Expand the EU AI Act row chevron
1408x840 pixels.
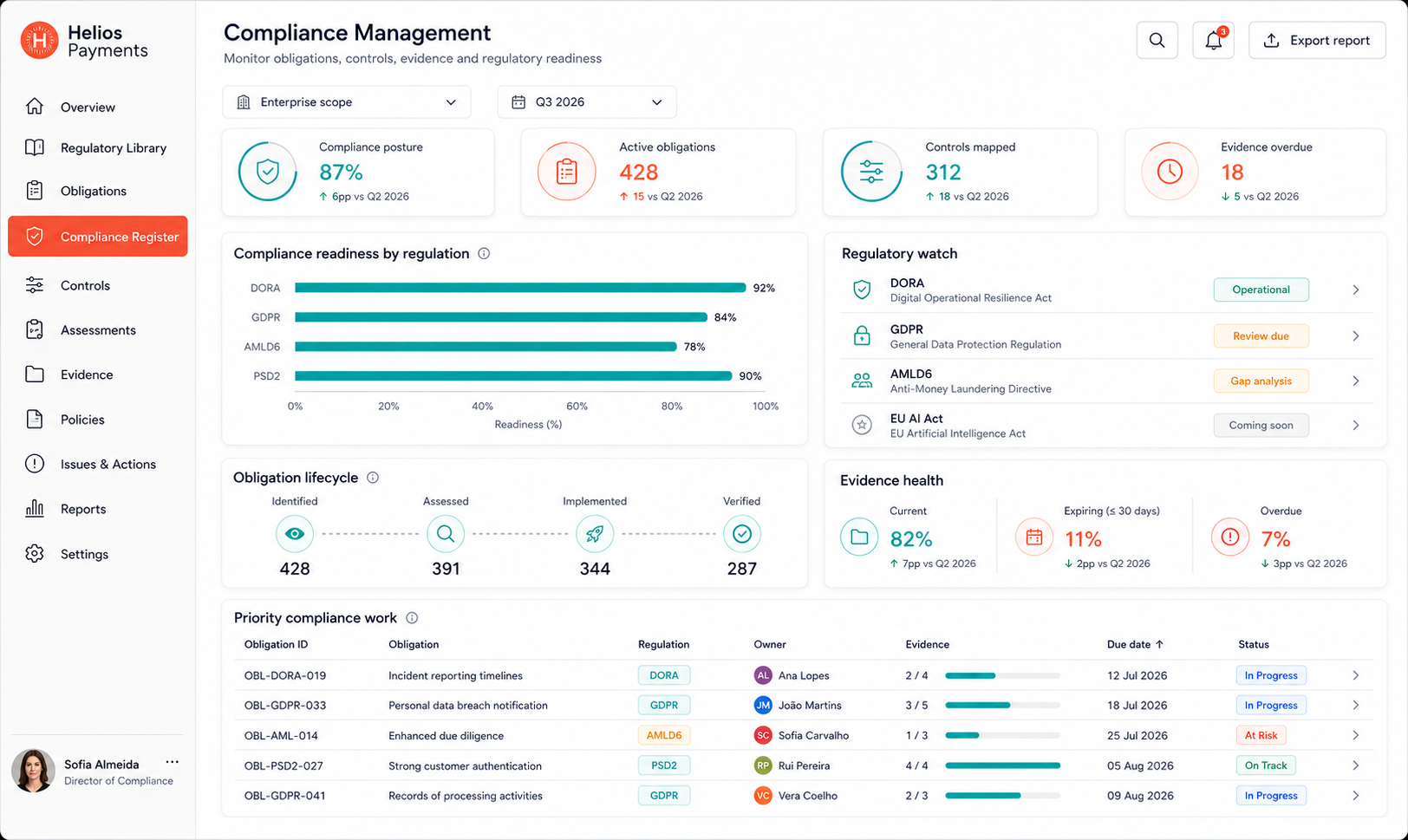1356,426
